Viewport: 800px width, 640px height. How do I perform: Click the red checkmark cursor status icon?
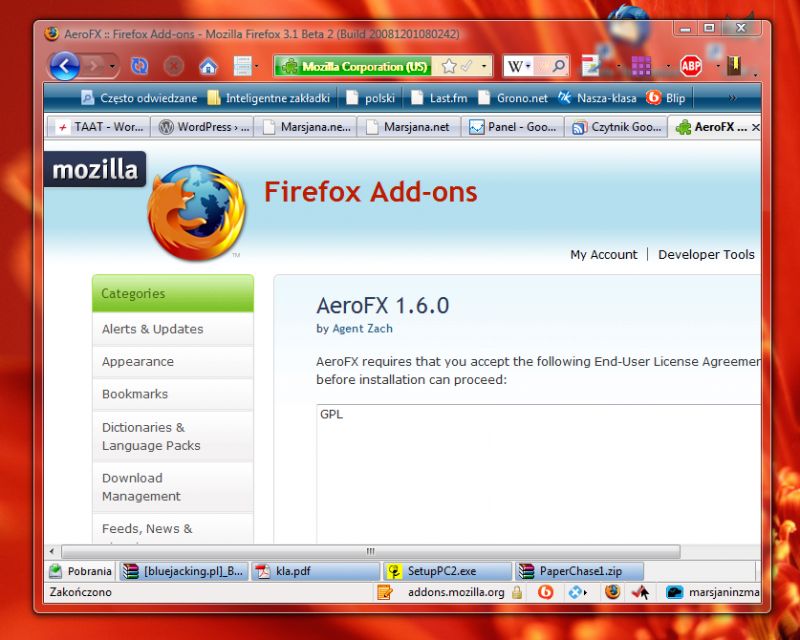coord(640,592)
